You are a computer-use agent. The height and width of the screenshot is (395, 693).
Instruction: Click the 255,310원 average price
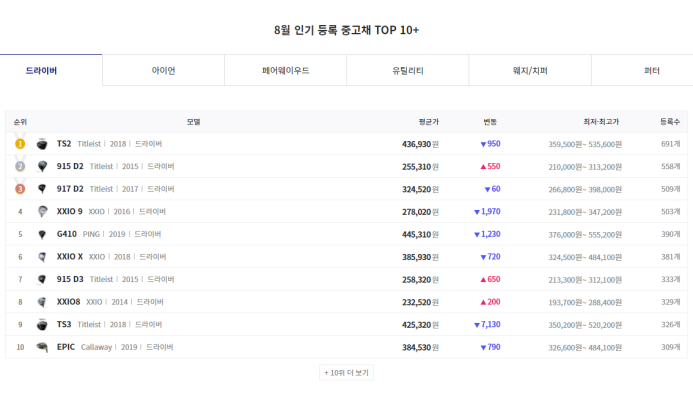point(420,167)
